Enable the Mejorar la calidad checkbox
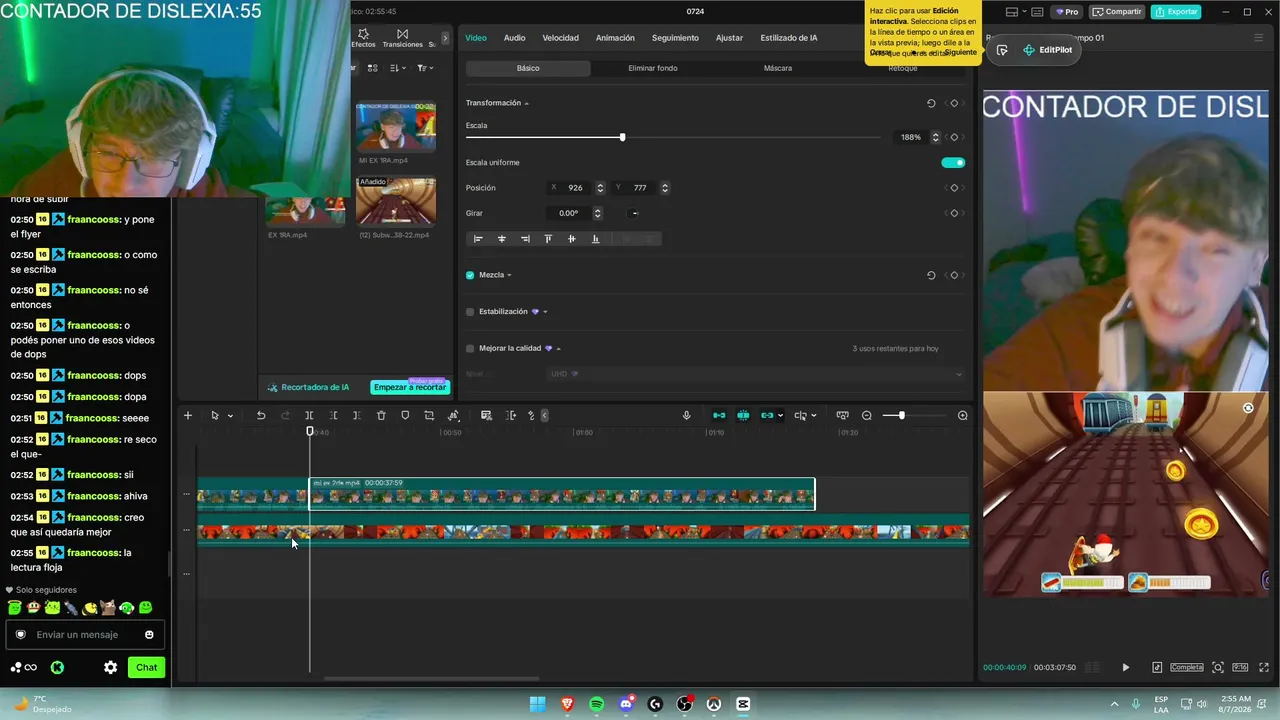The height and width of the screenshot is (720, 1280). [470, 348]
